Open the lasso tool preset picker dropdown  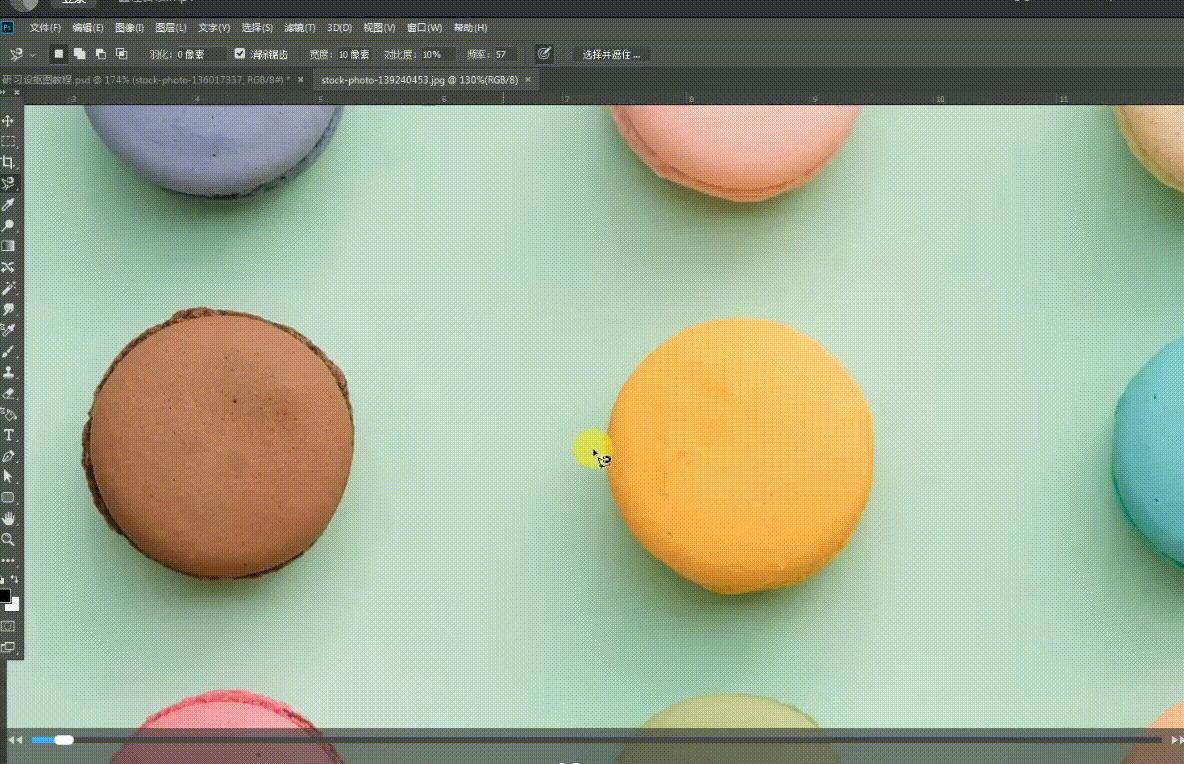tap(33, 54)
